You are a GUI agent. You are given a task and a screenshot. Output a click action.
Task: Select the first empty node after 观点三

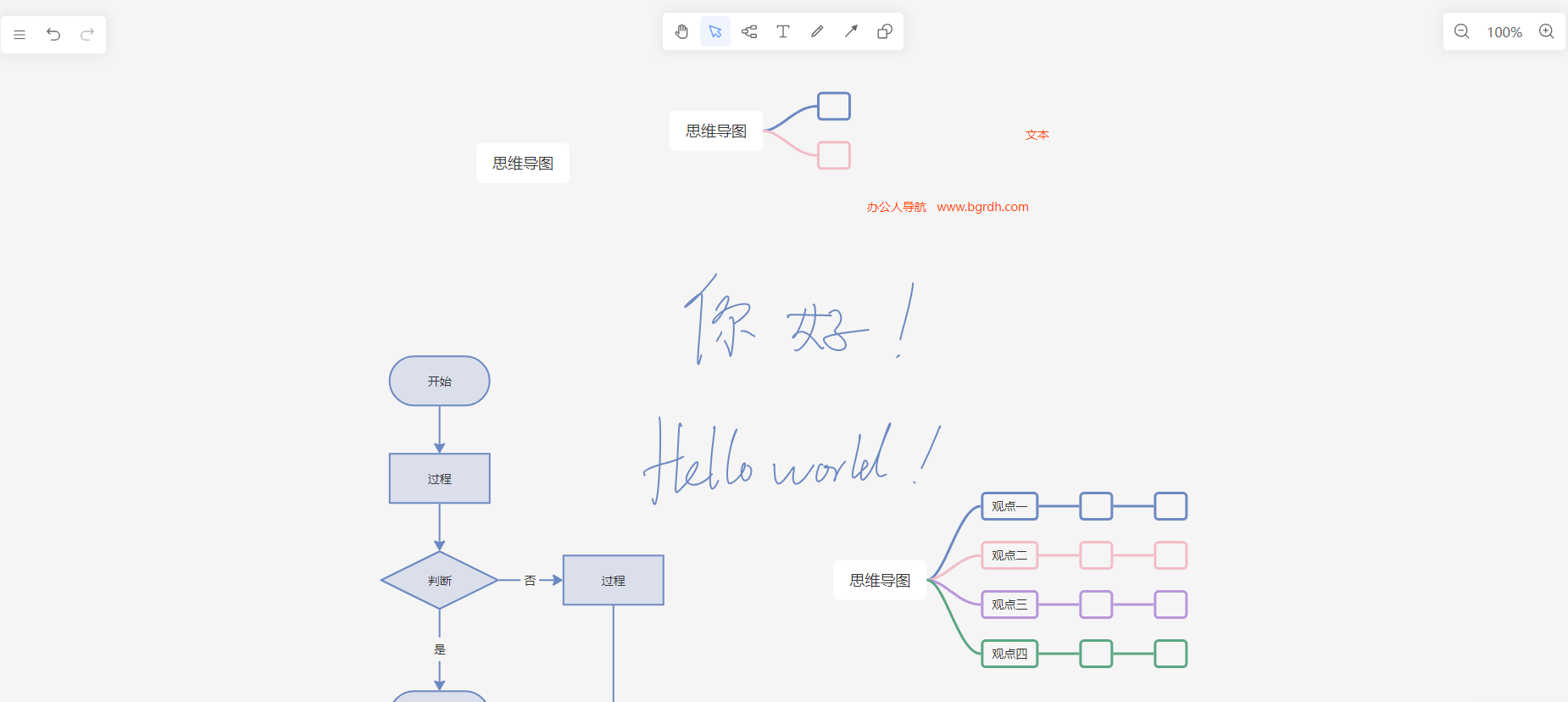[1096, 604]
